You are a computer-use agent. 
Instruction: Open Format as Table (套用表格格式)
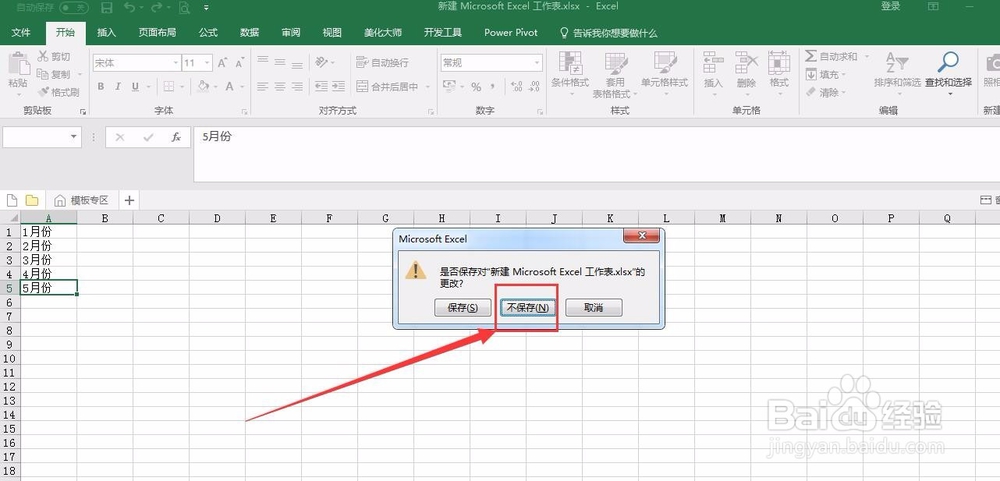[615, 75]
